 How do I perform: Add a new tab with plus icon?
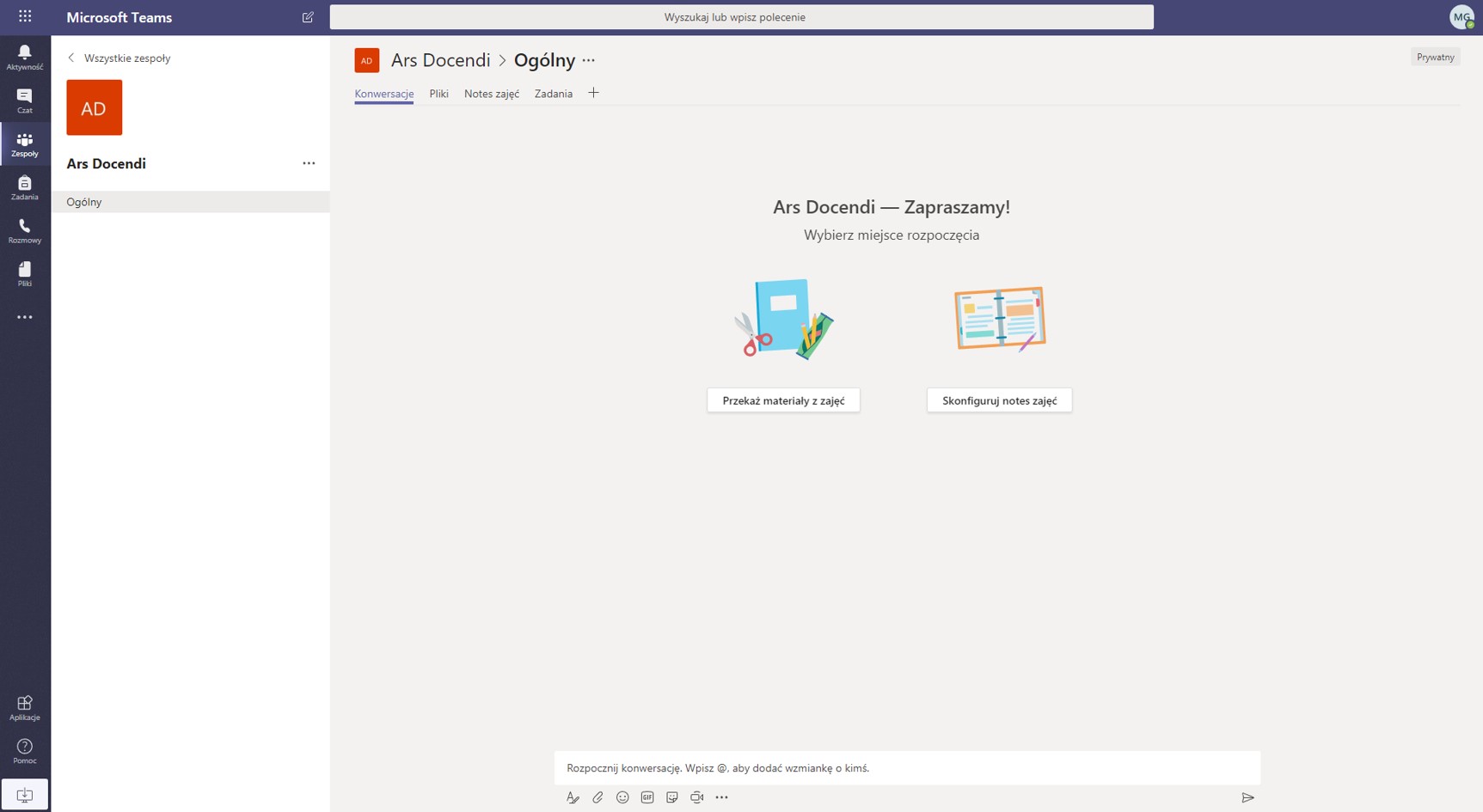coord(593,93)
